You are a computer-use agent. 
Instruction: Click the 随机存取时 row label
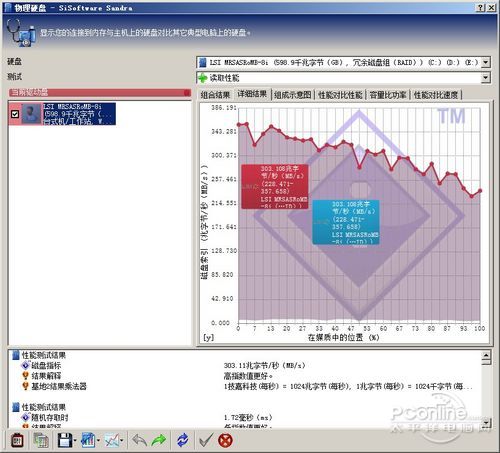50,417
